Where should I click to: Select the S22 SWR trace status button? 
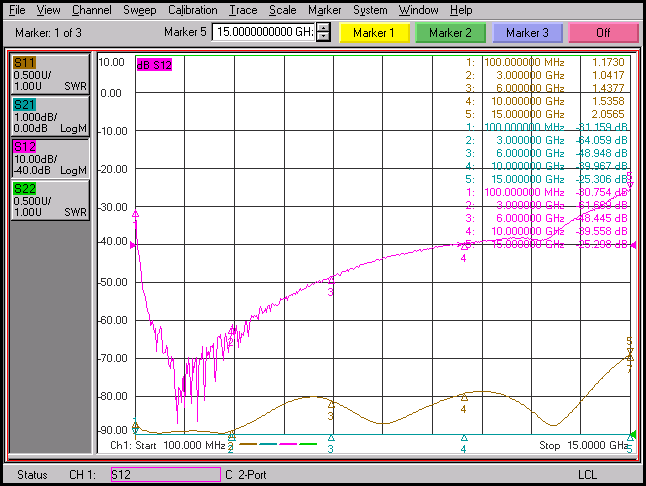(x=49, y=200)
